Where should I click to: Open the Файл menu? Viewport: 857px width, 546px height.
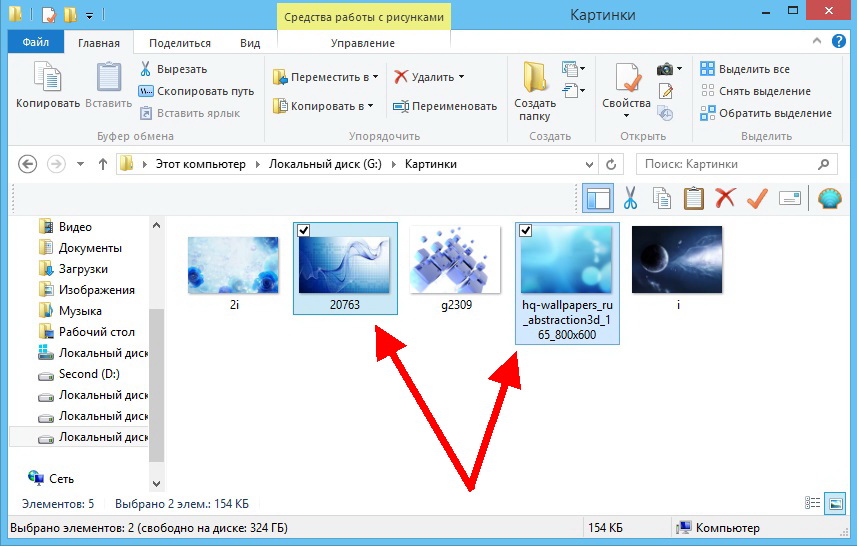(36, 42)
